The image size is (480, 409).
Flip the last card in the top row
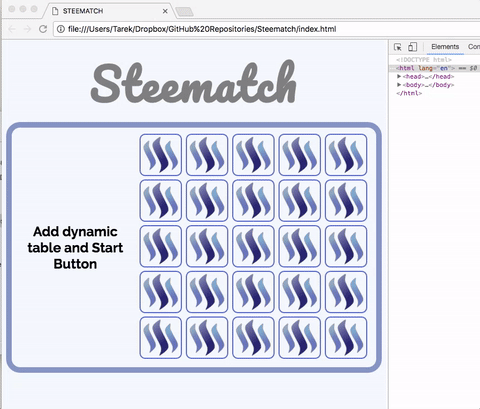pyautogui.click(x=346, y=155)
